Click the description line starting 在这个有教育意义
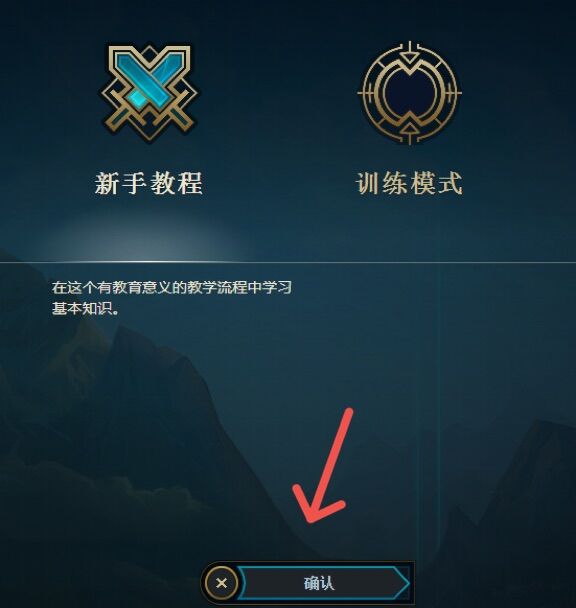This screenshot has height=608, width=576. point(172,288)
